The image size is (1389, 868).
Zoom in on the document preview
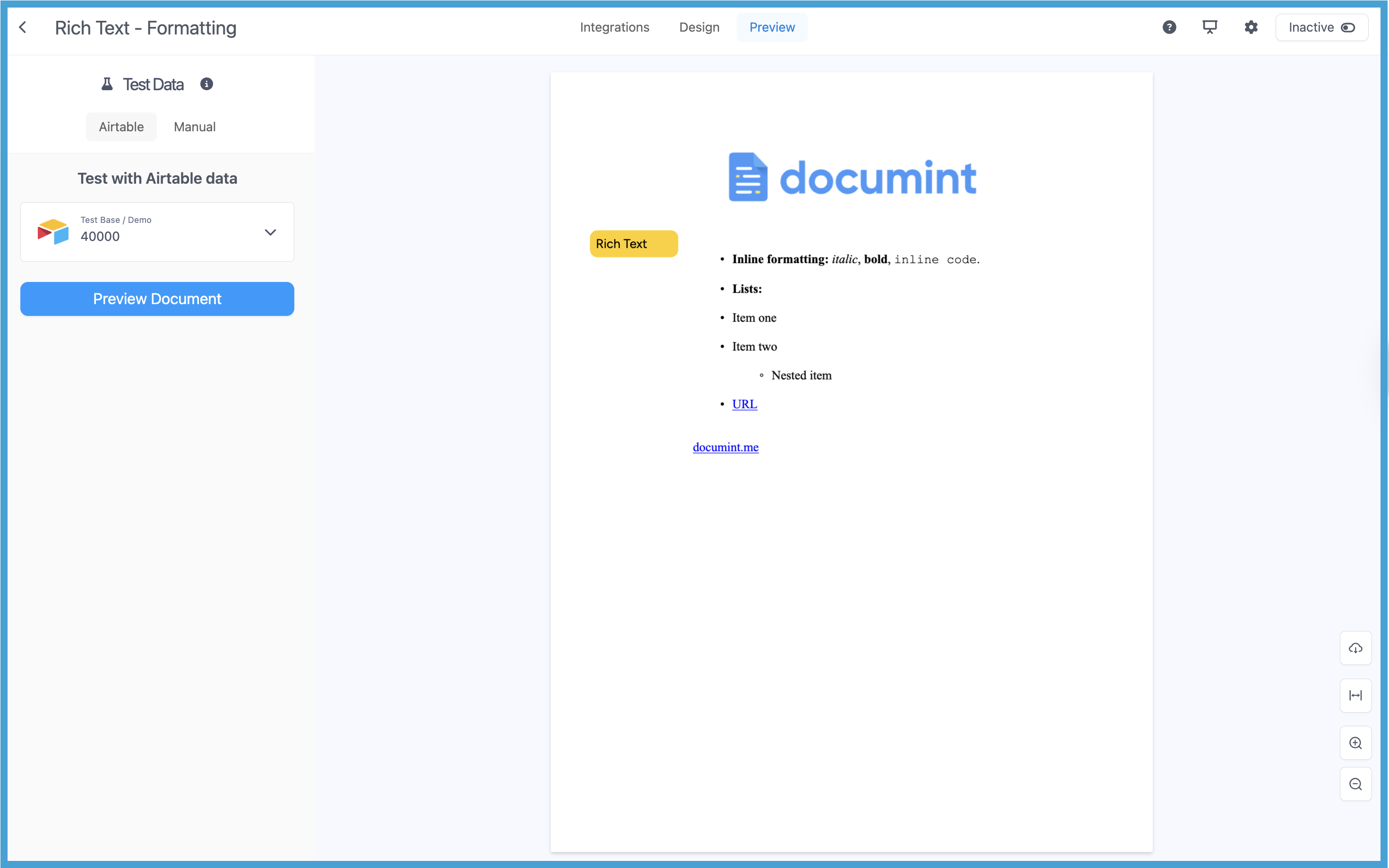[1355, 743]
